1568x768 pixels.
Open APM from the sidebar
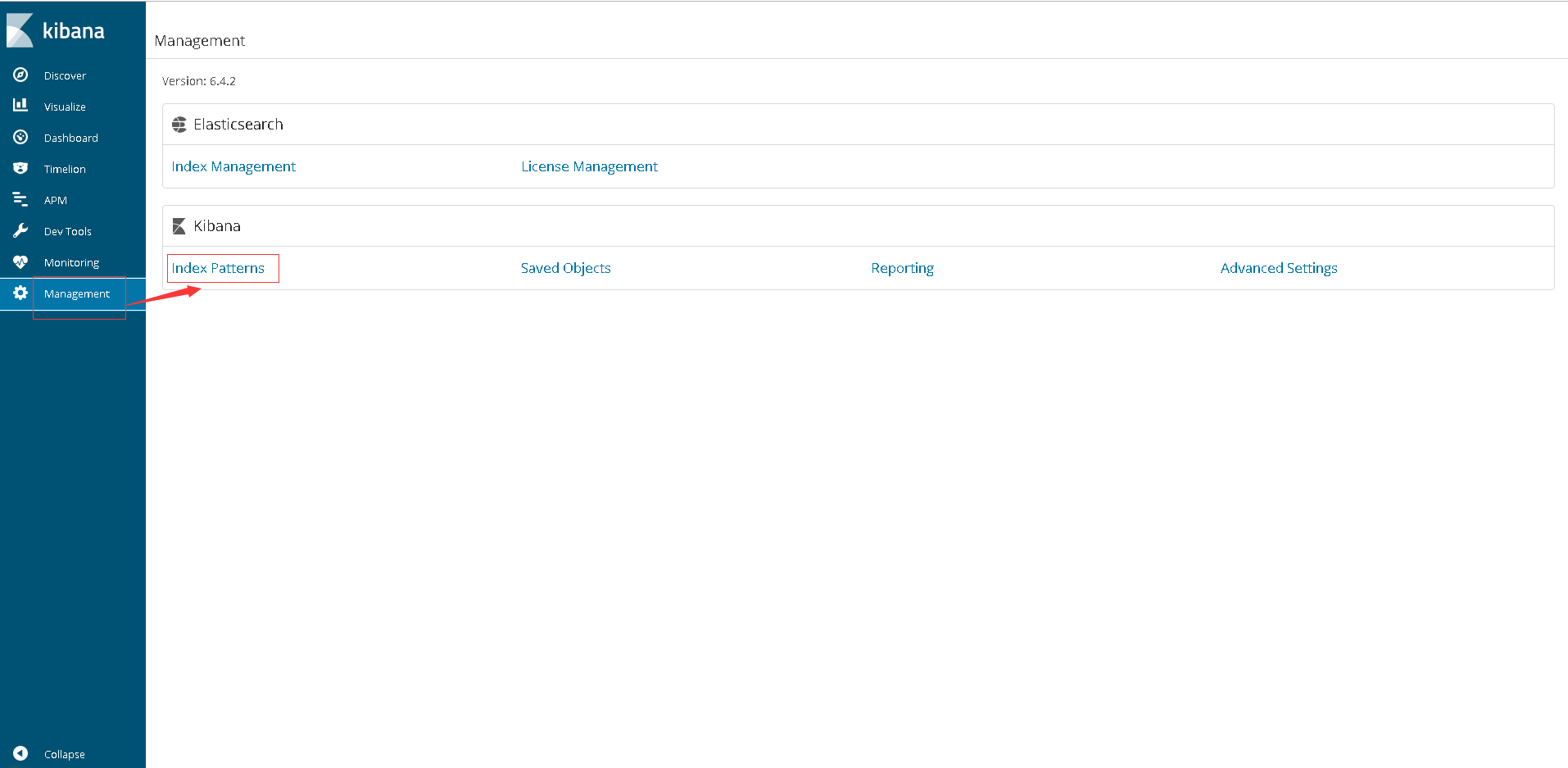point(56,200)
